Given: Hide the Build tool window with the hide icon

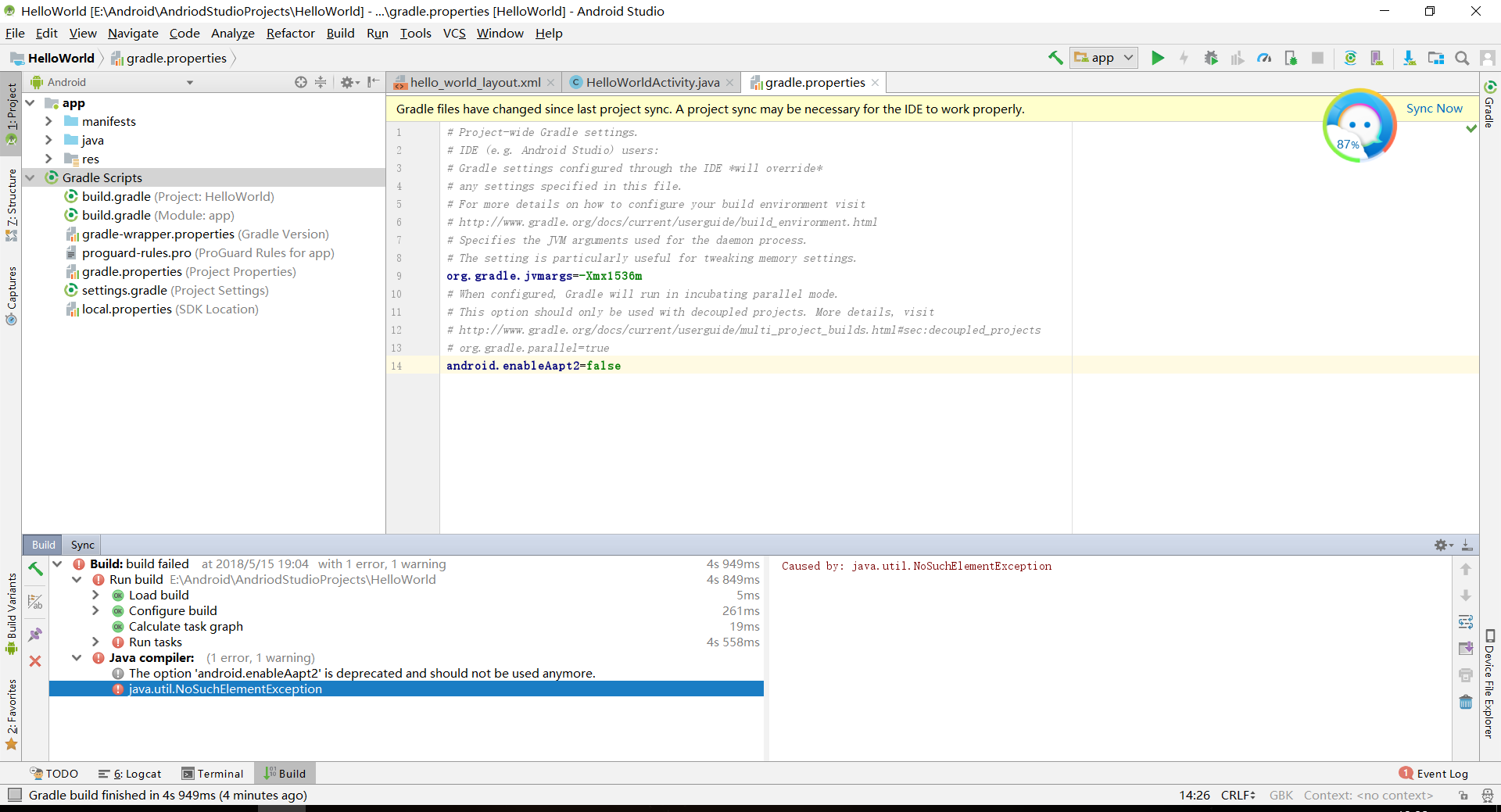Looking at the screenshot, I should 1467,545.
